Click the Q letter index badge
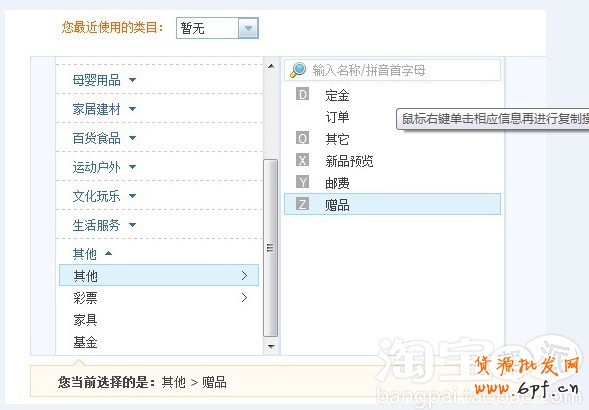The image size is (589, 410). click(x=302, y=138)
